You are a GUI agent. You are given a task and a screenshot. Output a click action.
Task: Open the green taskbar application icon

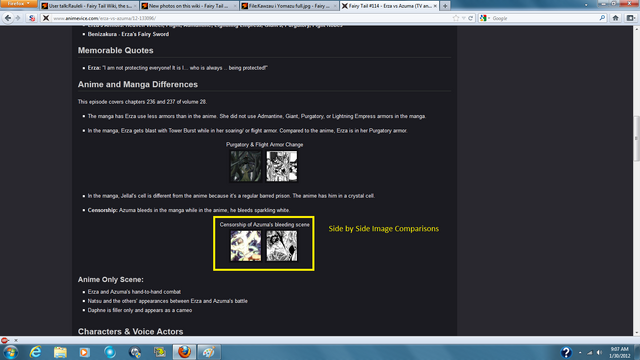coord(160,352)
